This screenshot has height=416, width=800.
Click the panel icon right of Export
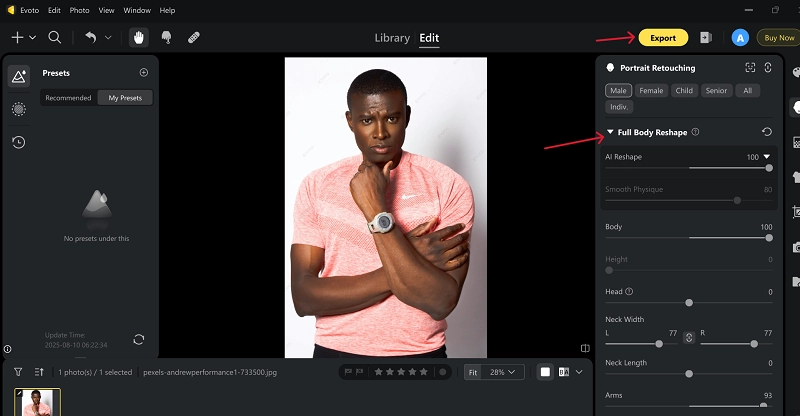coord(706,37)
